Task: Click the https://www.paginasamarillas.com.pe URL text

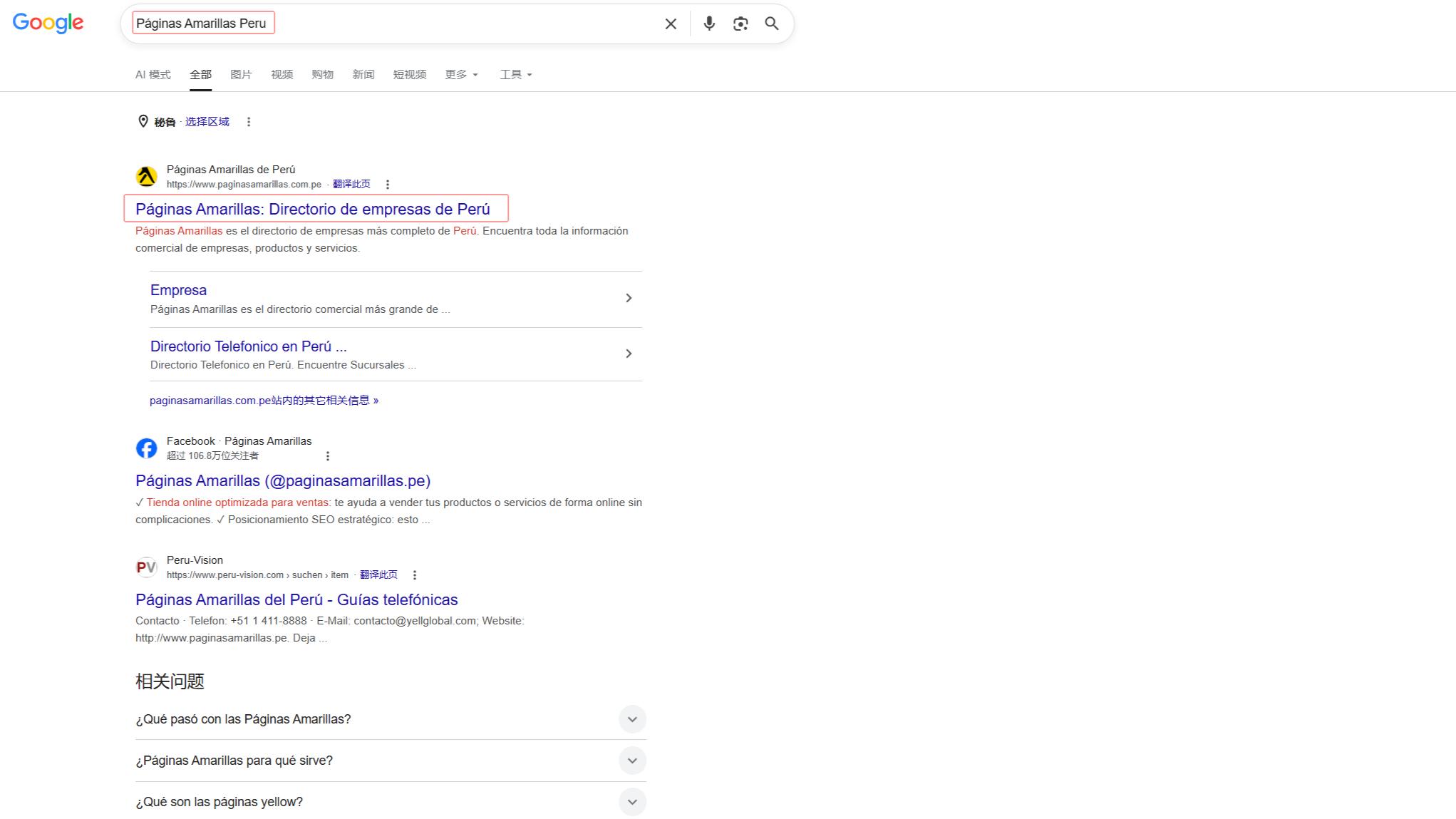Action: pos(244,185)
